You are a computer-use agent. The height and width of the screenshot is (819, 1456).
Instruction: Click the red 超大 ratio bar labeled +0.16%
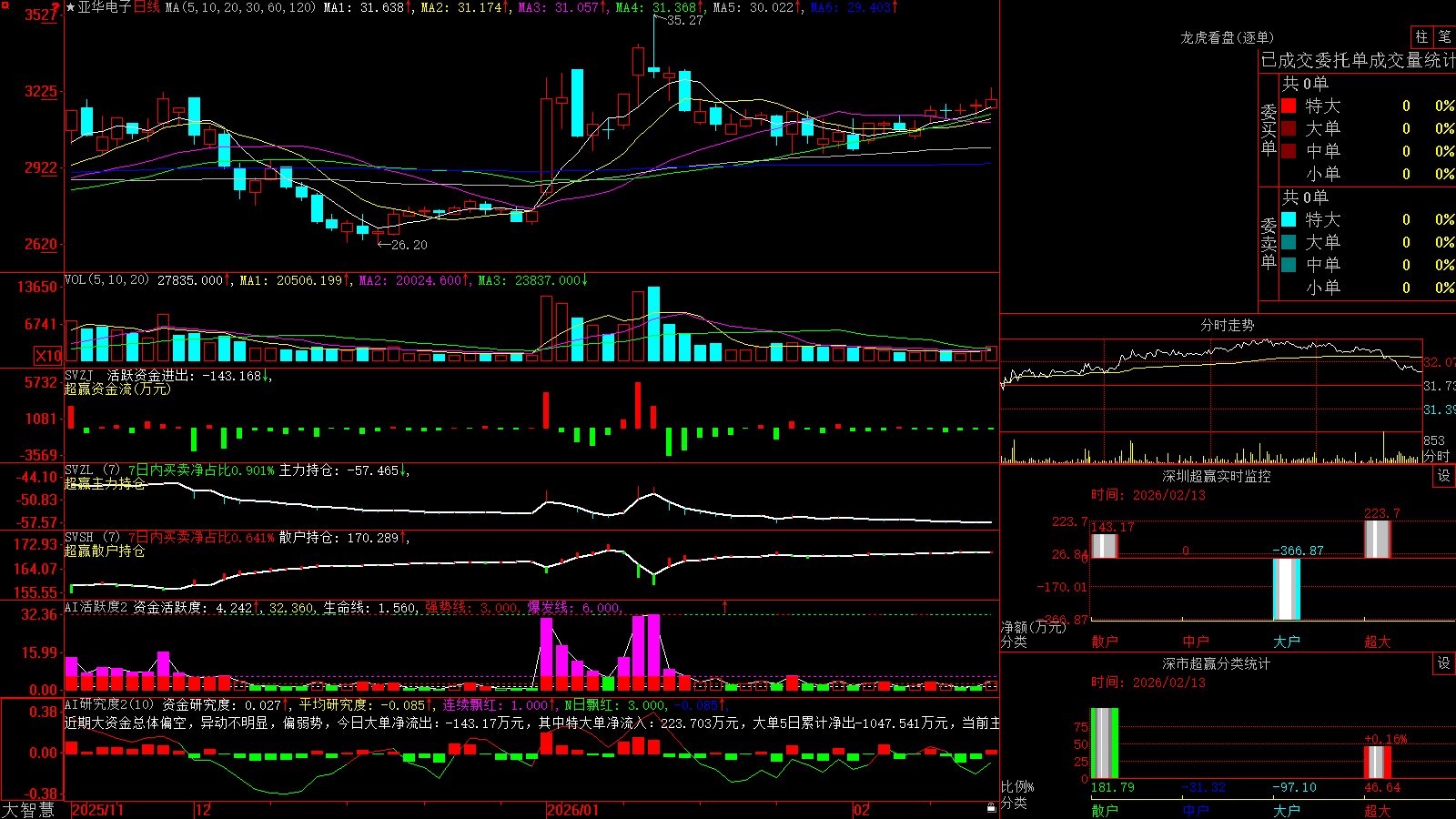(1378, 763)
